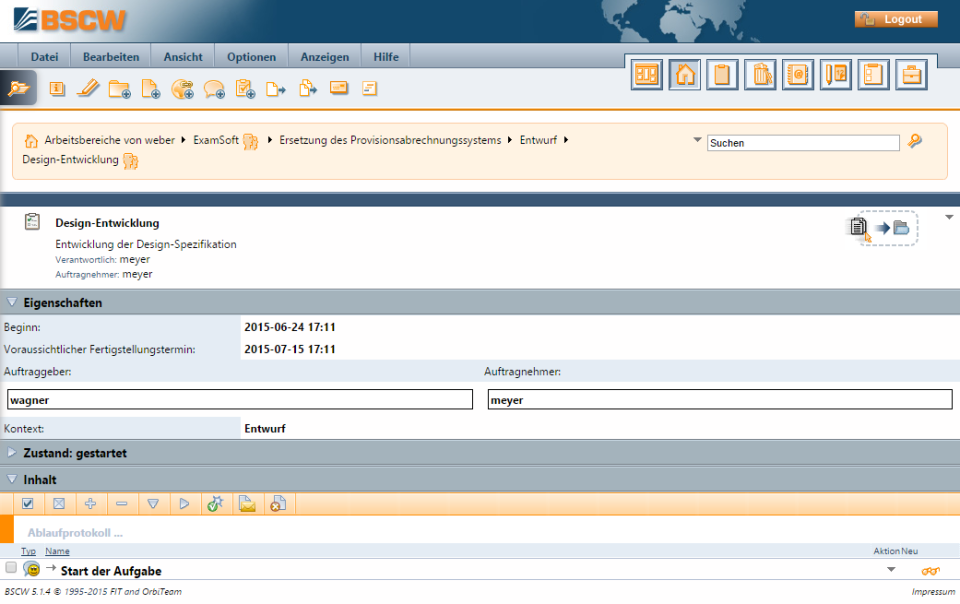Open the Optionen menu
This screenshot has height=604, width=960.
pyautogui.click(x=251, y=57)
